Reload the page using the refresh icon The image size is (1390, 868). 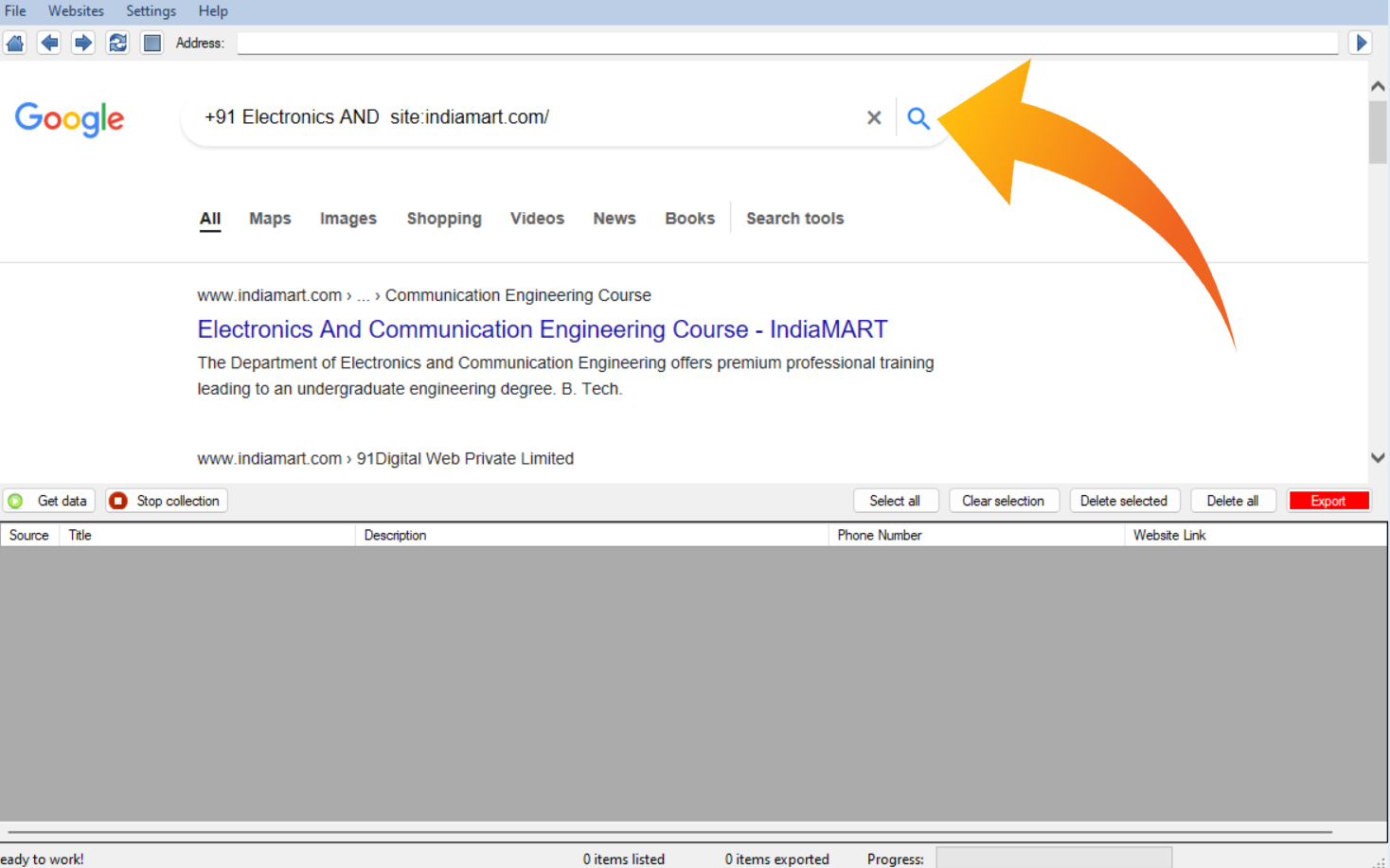pos(117,43)
